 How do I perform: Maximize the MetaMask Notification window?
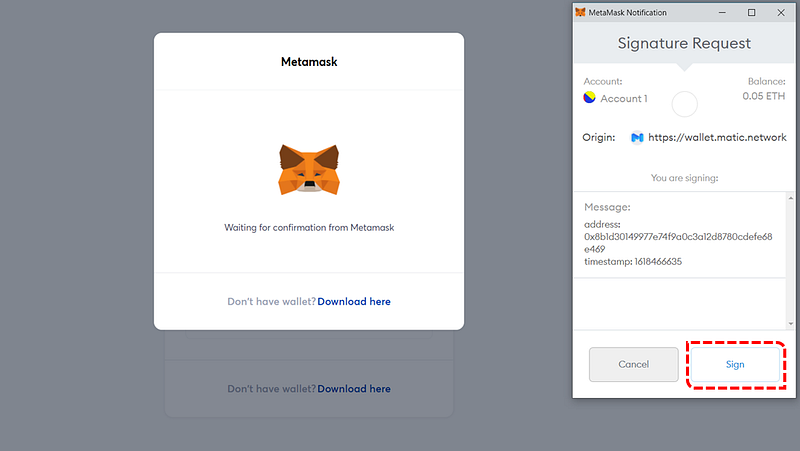[x=751, y=12]
